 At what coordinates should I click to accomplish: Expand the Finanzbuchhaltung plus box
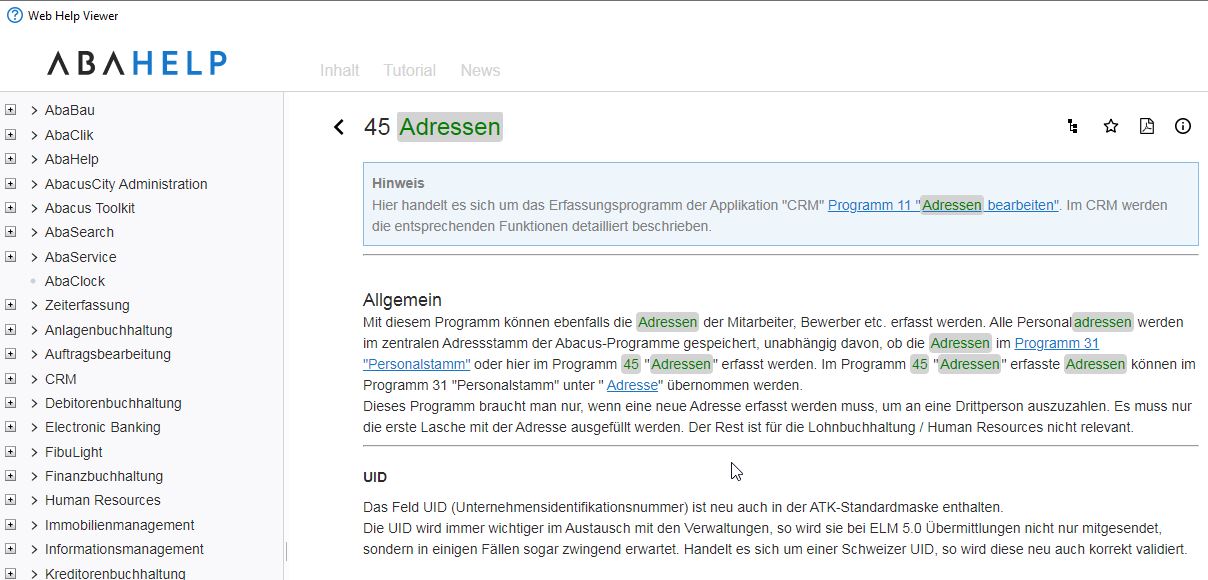point(10,476)
